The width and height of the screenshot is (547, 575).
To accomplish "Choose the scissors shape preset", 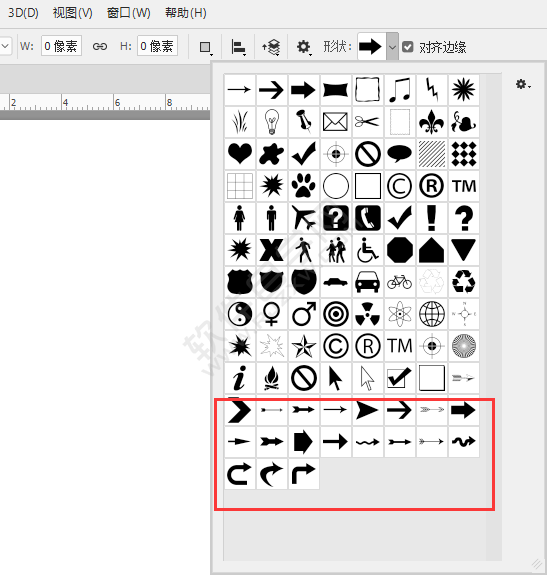I will 368,122.
